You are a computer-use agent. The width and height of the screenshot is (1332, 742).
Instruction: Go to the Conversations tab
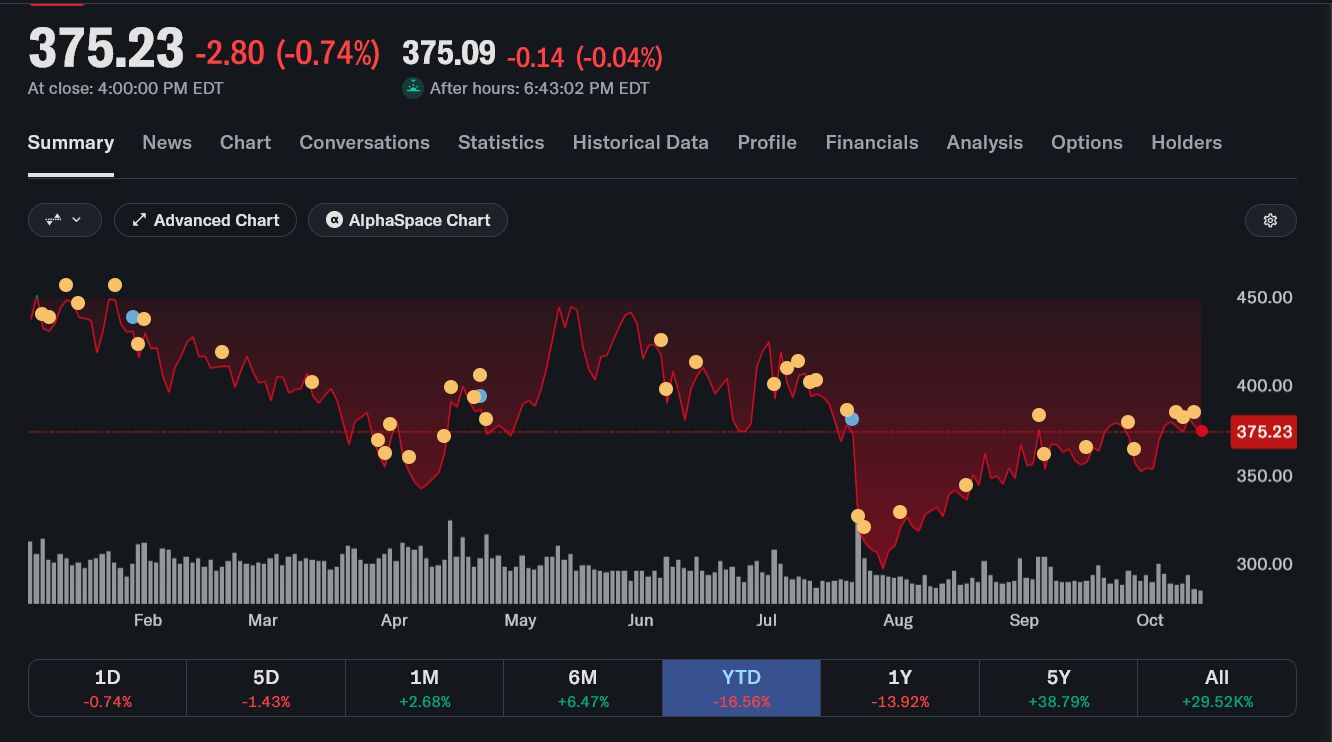[x=364, y=142]
